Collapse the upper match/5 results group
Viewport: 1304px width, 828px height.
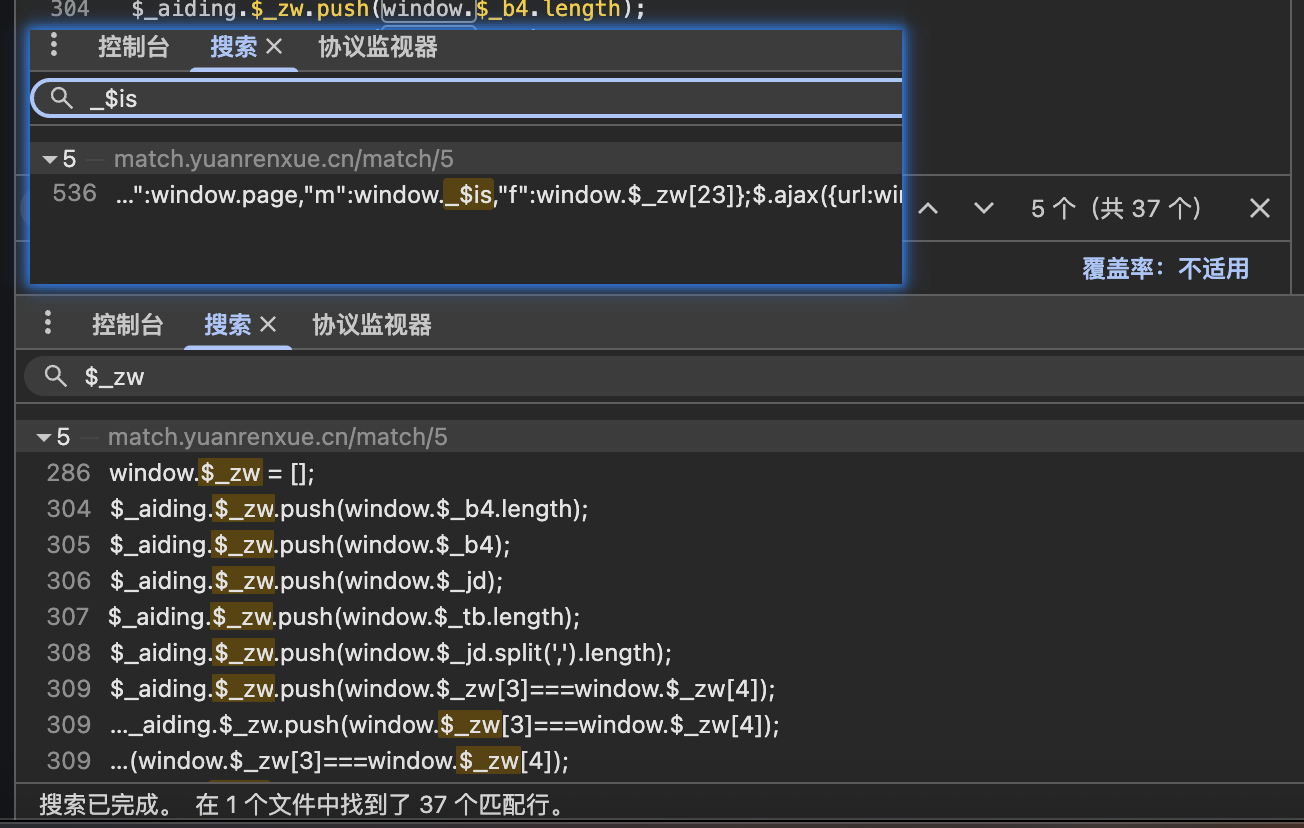pos(48,159)
